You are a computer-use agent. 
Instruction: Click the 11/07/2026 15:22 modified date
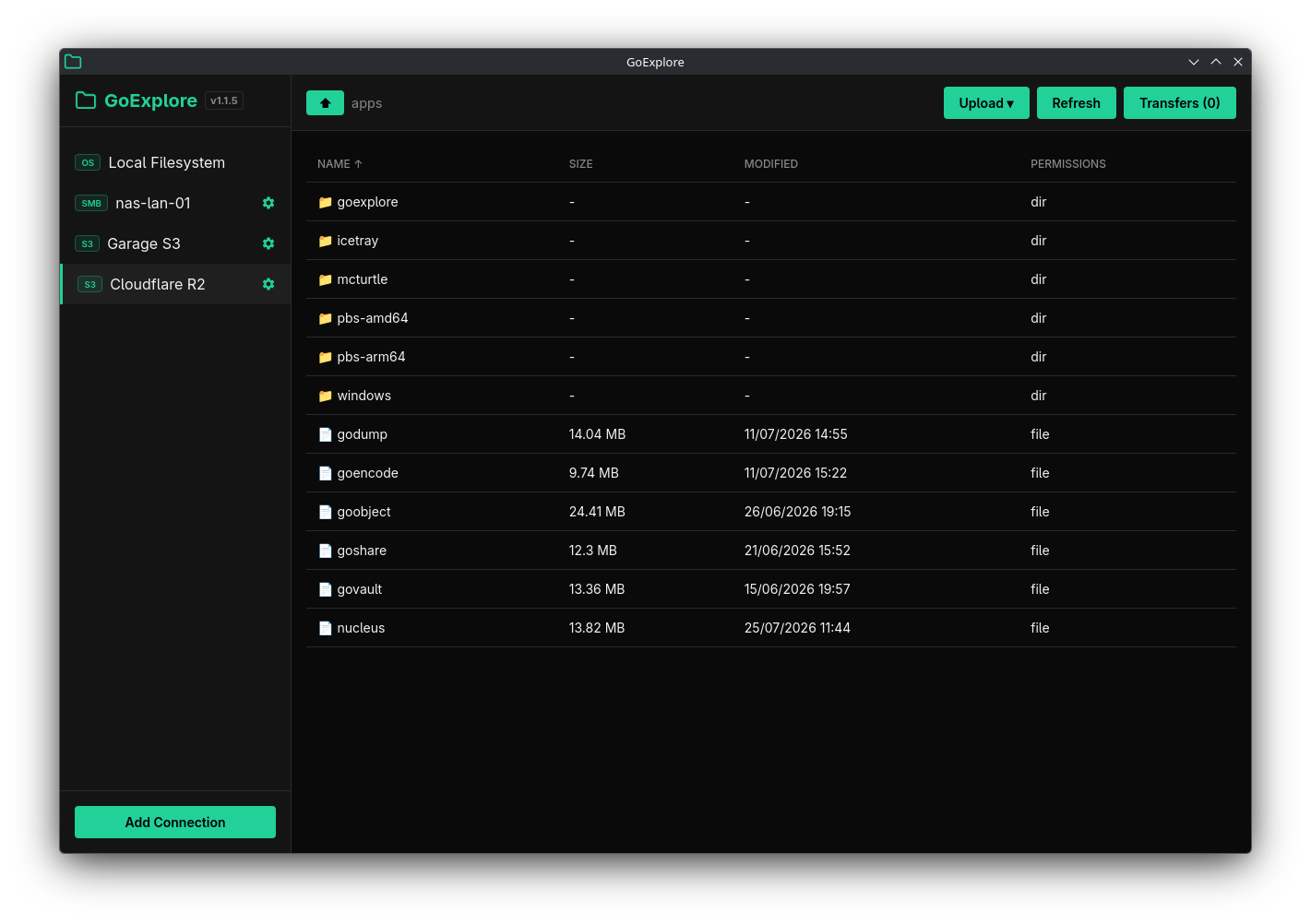click(x=795, y=473)
